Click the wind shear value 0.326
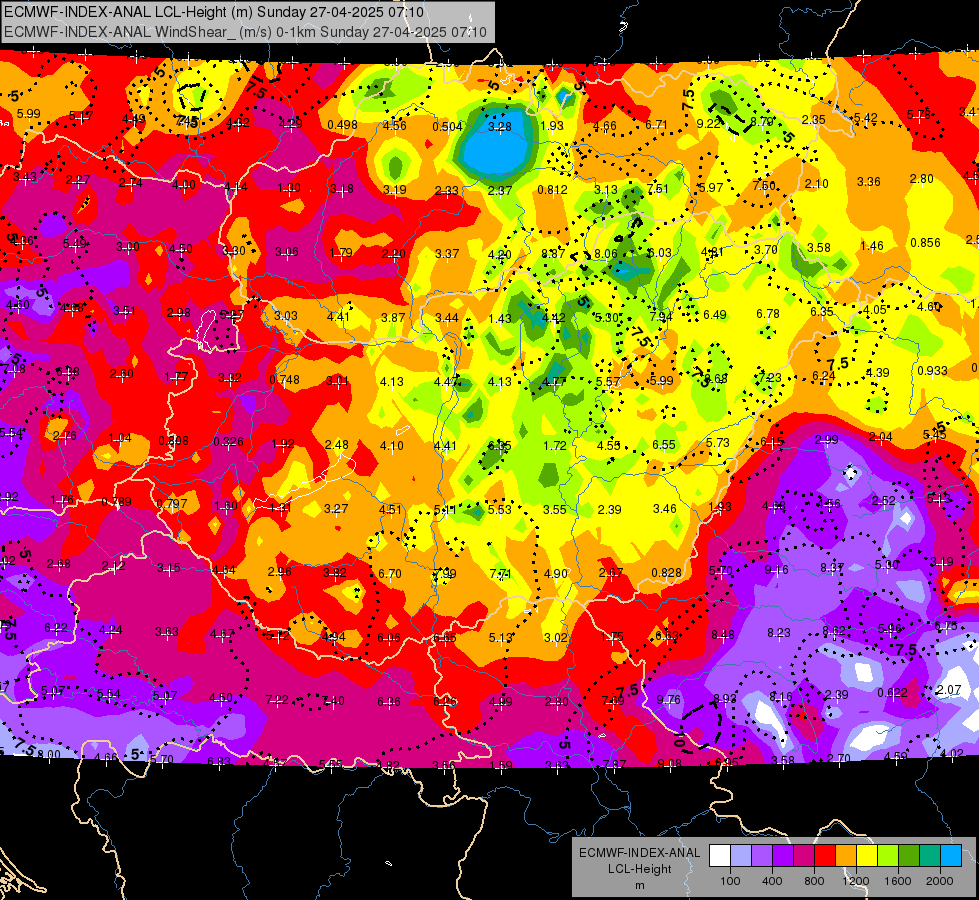 228,442
